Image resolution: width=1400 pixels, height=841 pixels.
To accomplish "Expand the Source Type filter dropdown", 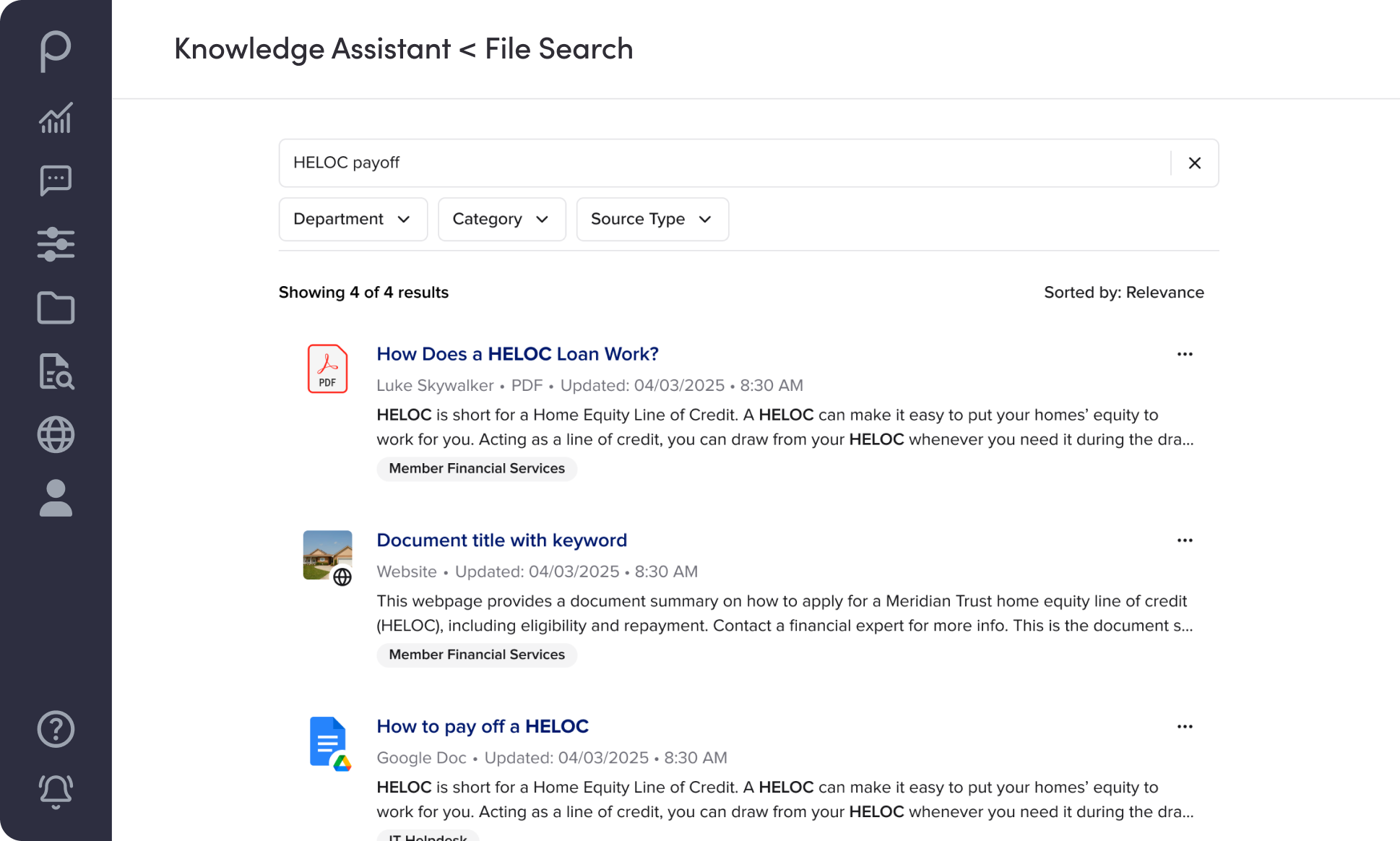I will click(x=652, y=219).
